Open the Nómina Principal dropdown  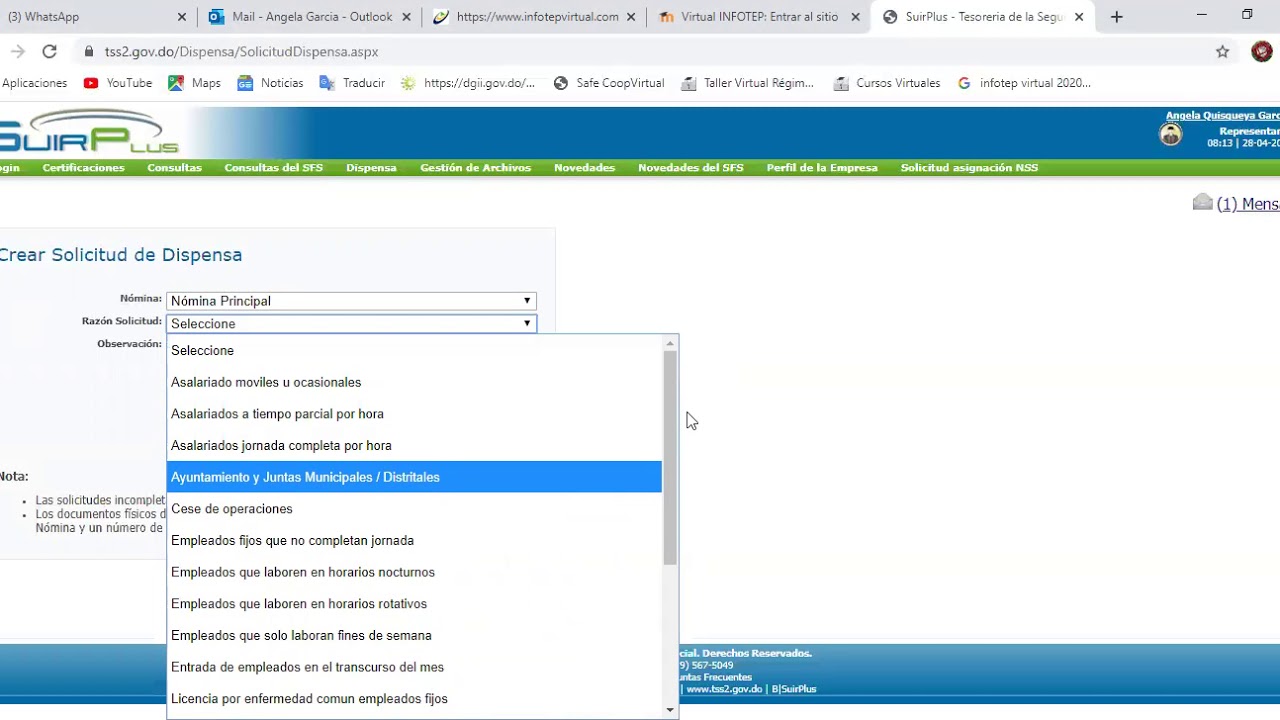pos(351,301)
